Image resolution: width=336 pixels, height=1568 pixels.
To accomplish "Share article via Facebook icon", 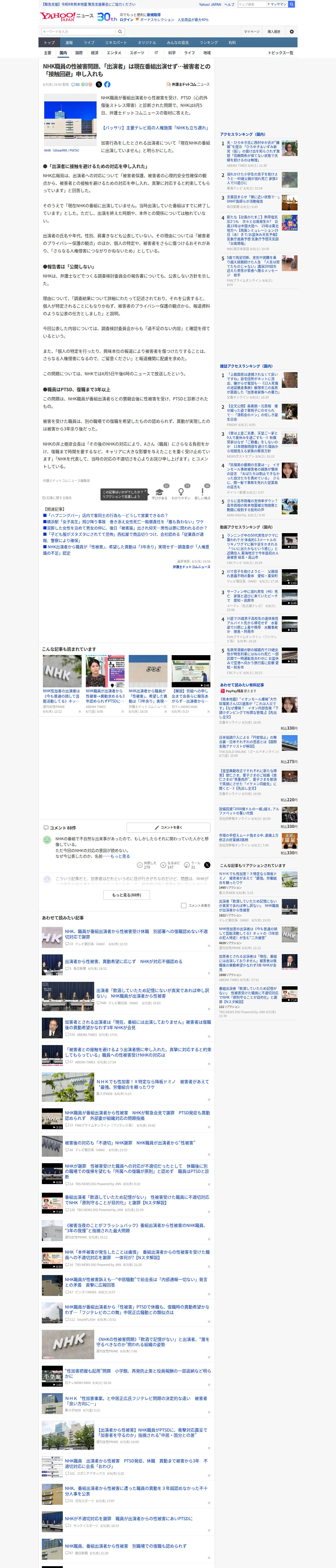I will [107, 85].
